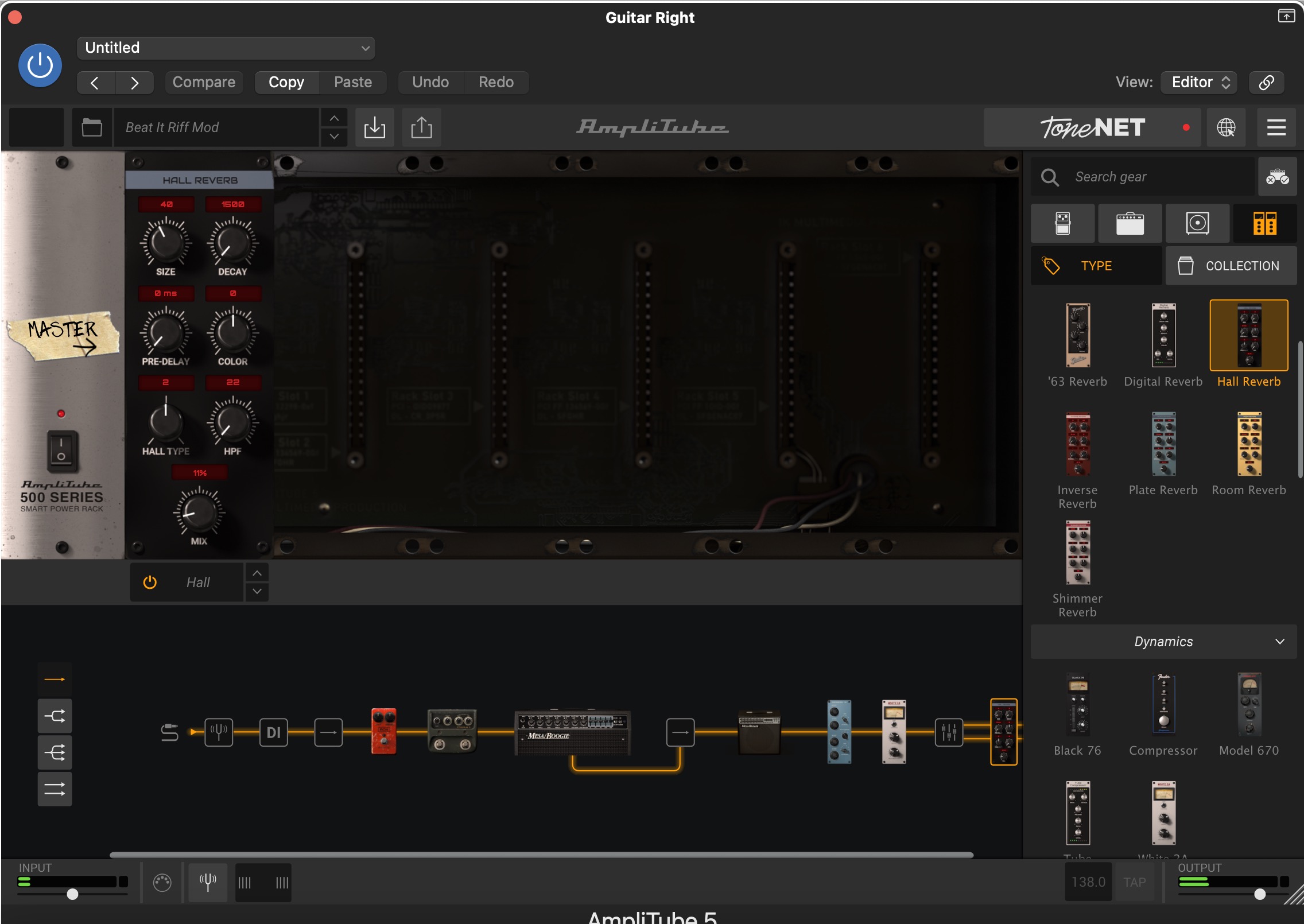
Task: Go to next setting arrow
Action: pyautogui.click(x=134, y=83)
